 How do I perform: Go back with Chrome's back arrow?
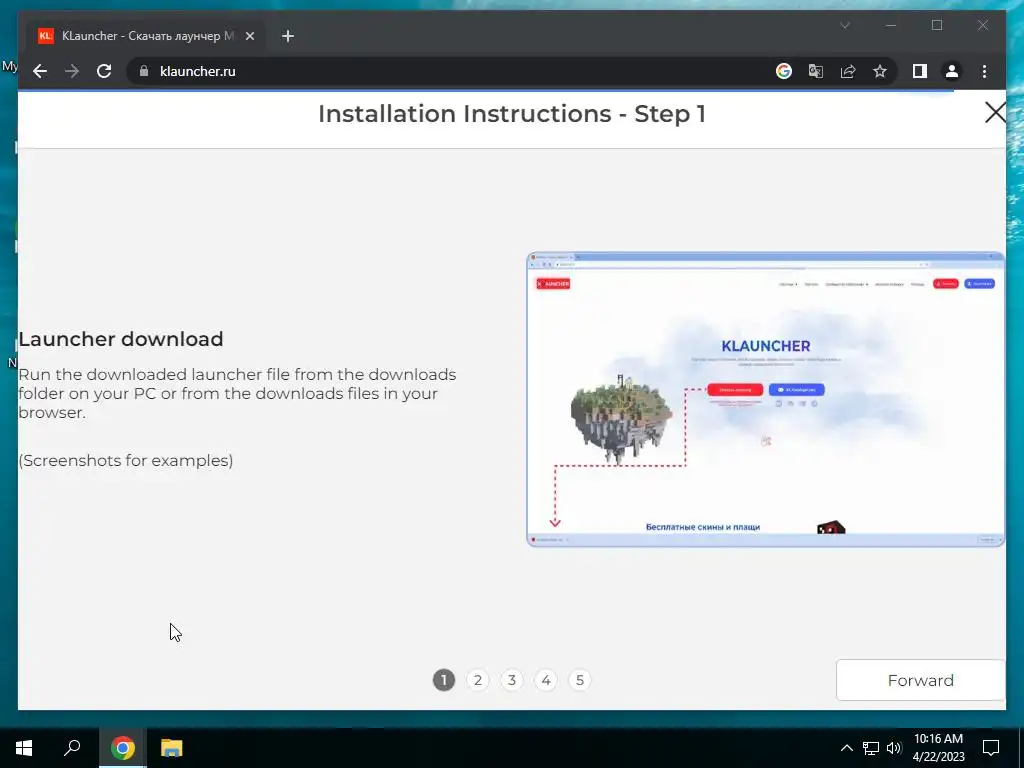40,71
